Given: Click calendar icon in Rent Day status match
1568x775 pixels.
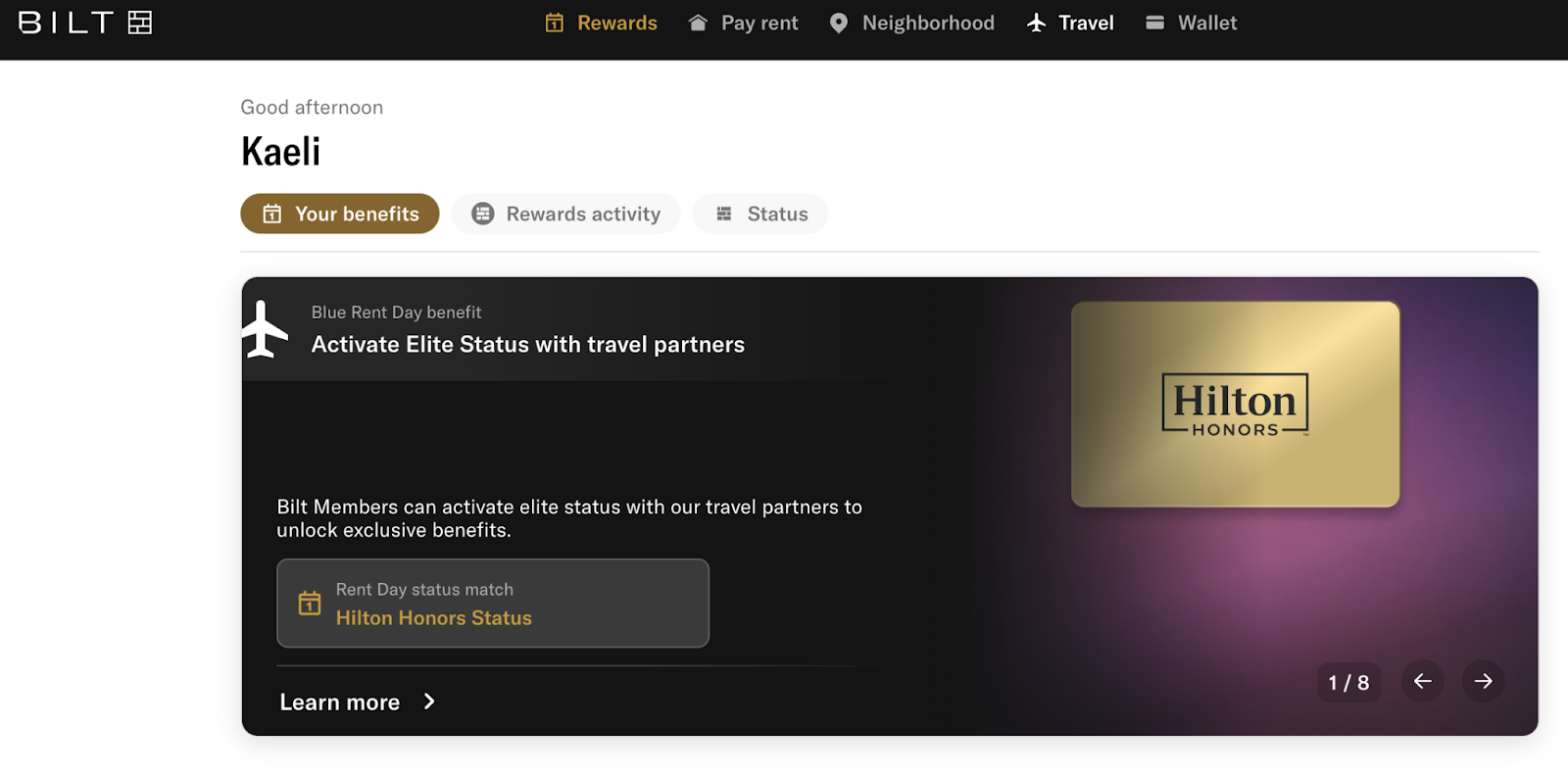Looking at the screenshot, I should coord(310,603).
